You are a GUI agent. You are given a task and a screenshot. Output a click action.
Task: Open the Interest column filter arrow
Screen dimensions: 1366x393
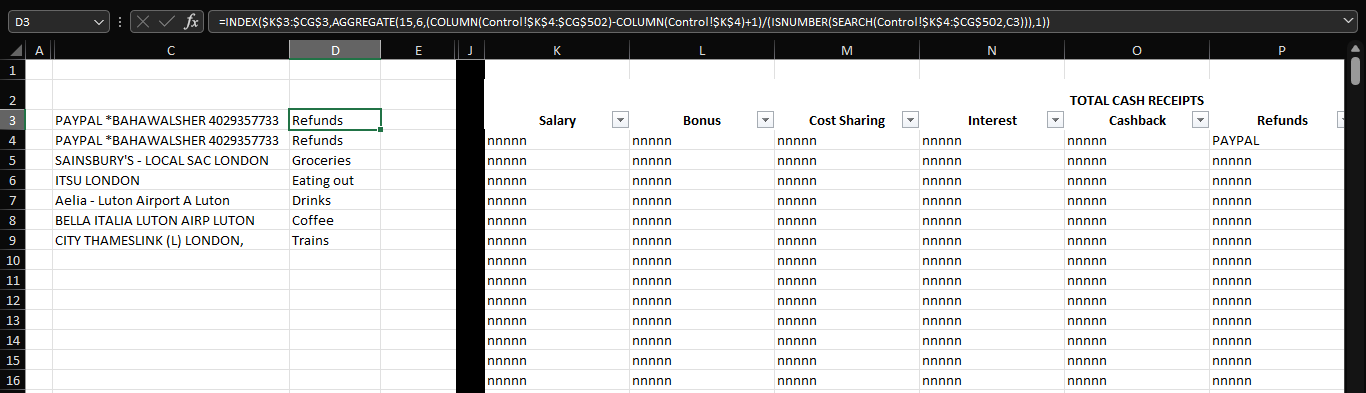click(x=1055, y=120)
